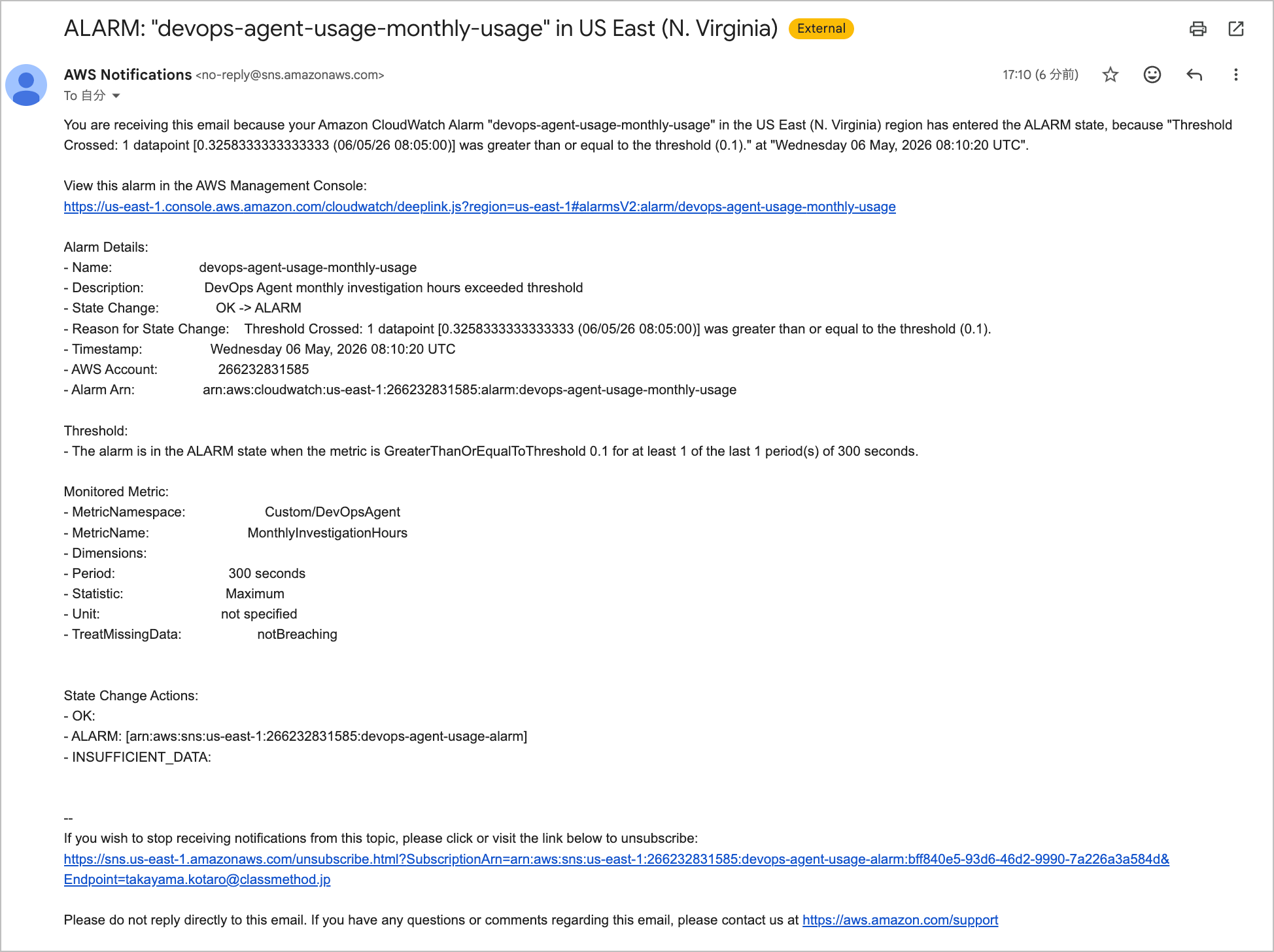Screen dimensions: 1274x952
Task: Click the Custom/DevOpsAgent namespace value
Action: pos(332,512)
